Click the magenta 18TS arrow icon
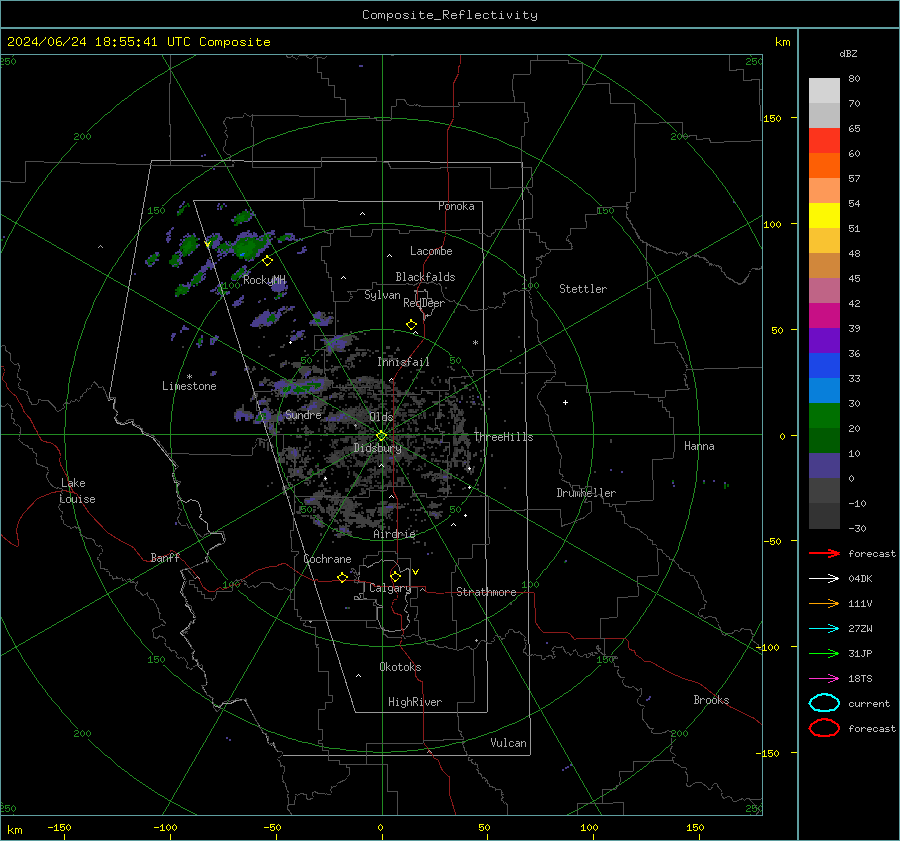The width and height of the screenshot is (900, 841). click(824, 679)
